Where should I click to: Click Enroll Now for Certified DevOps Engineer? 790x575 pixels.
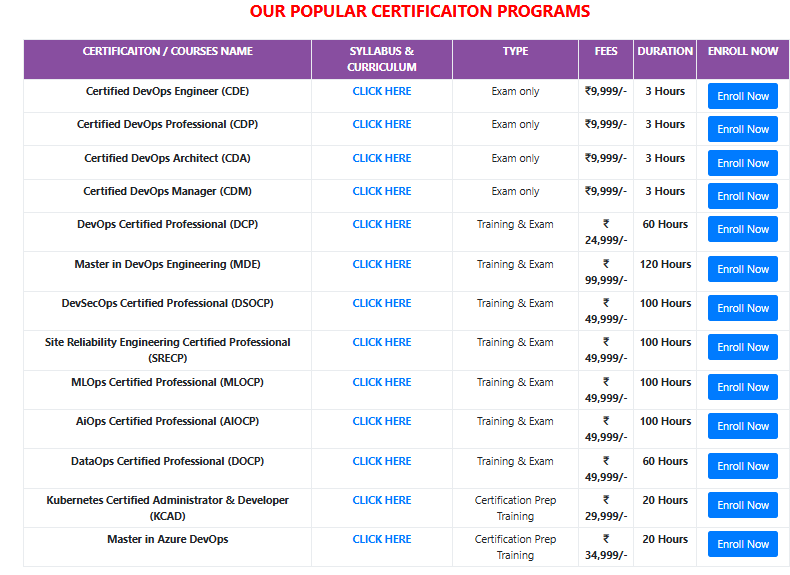click(x=742, y=96)
